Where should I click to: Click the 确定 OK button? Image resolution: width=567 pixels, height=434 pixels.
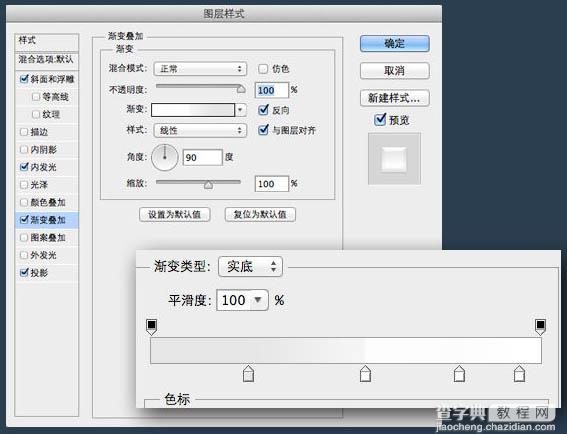coord(395,43)
